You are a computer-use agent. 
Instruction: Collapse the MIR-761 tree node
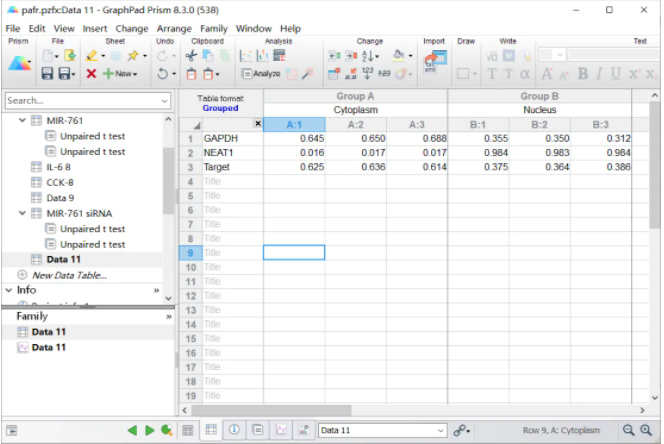coord(22,120)
